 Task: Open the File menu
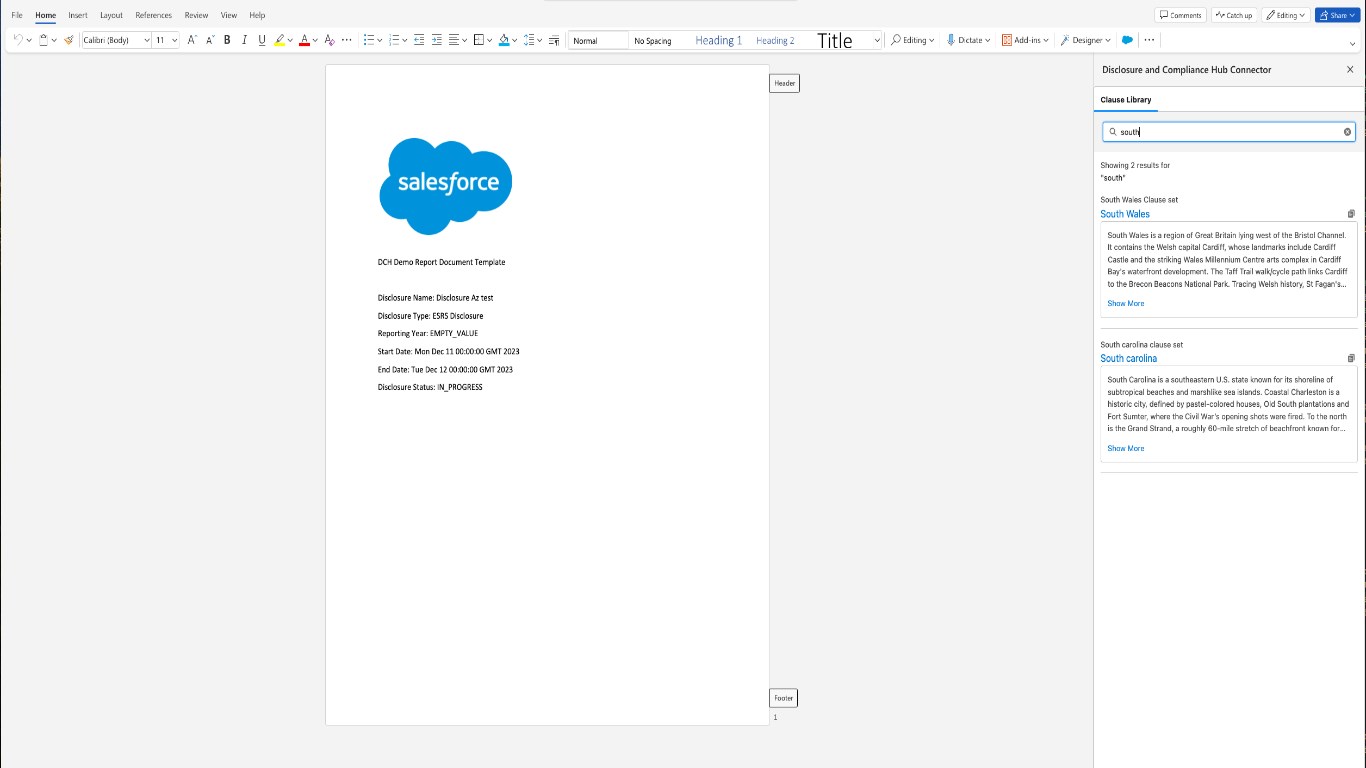tap(17, 15)
